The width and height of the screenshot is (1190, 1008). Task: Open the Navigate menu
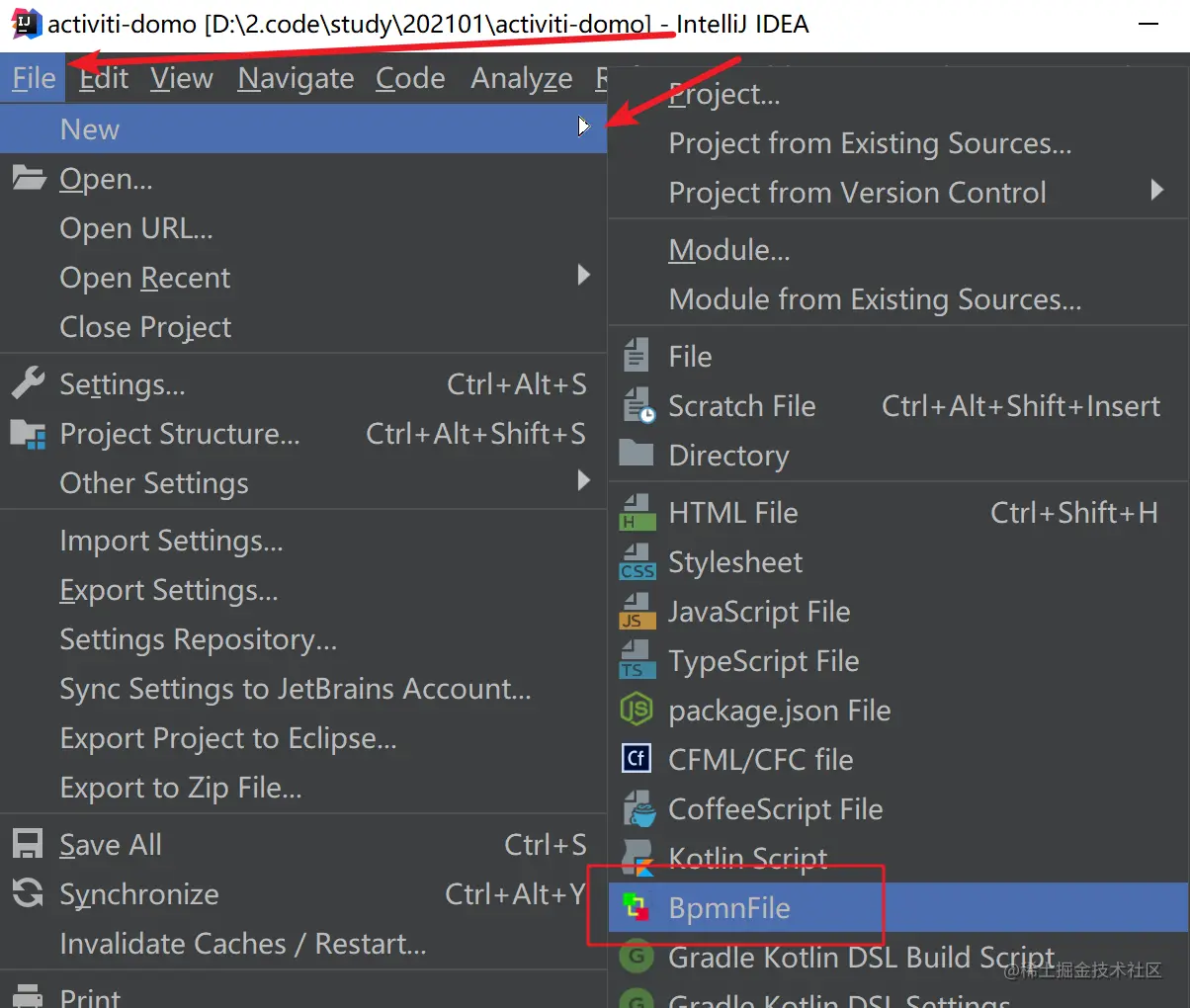point(296,78)
